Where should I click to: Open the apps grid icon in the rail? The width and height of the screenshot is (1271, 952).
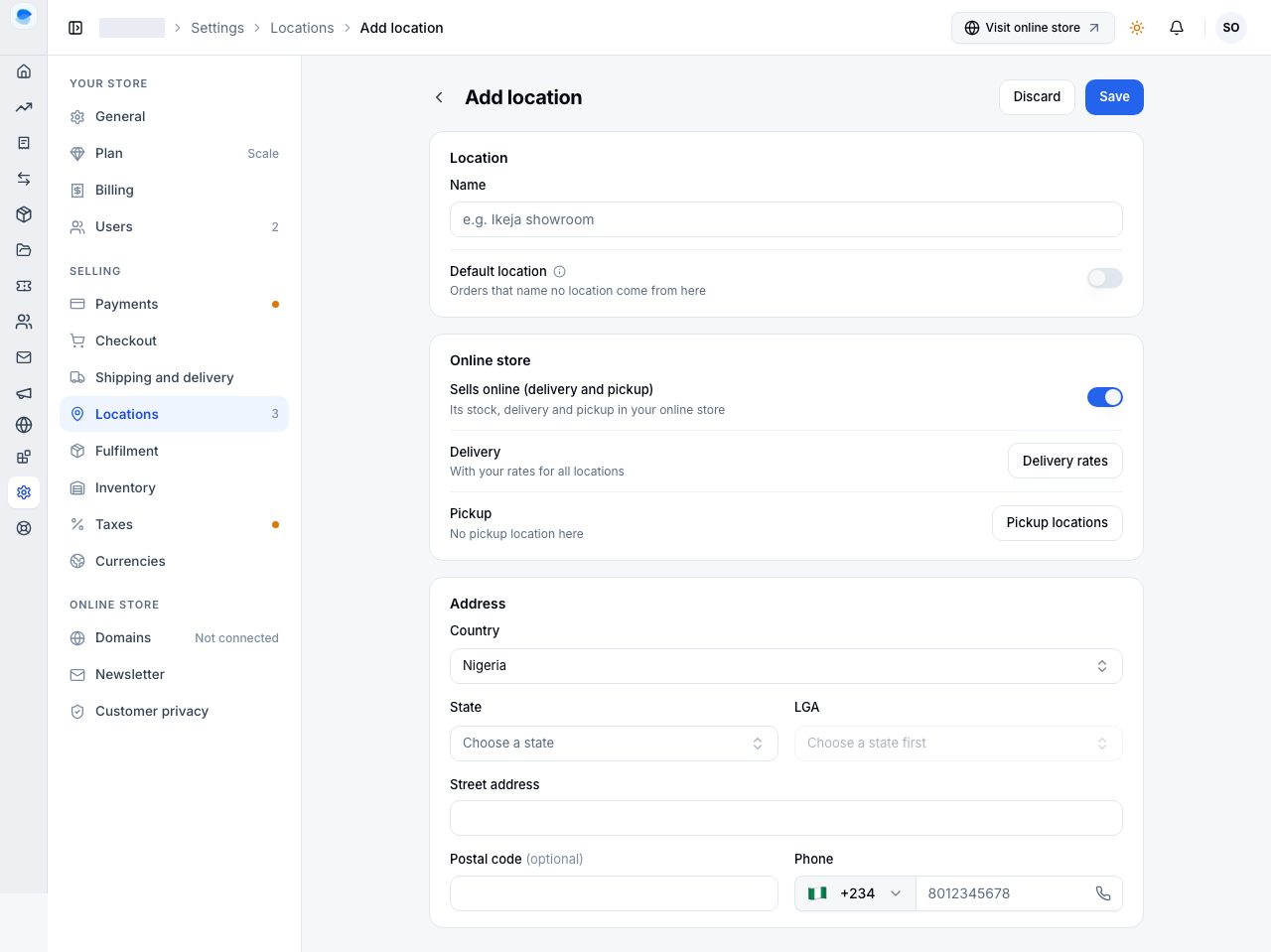(x=24, y=457)
